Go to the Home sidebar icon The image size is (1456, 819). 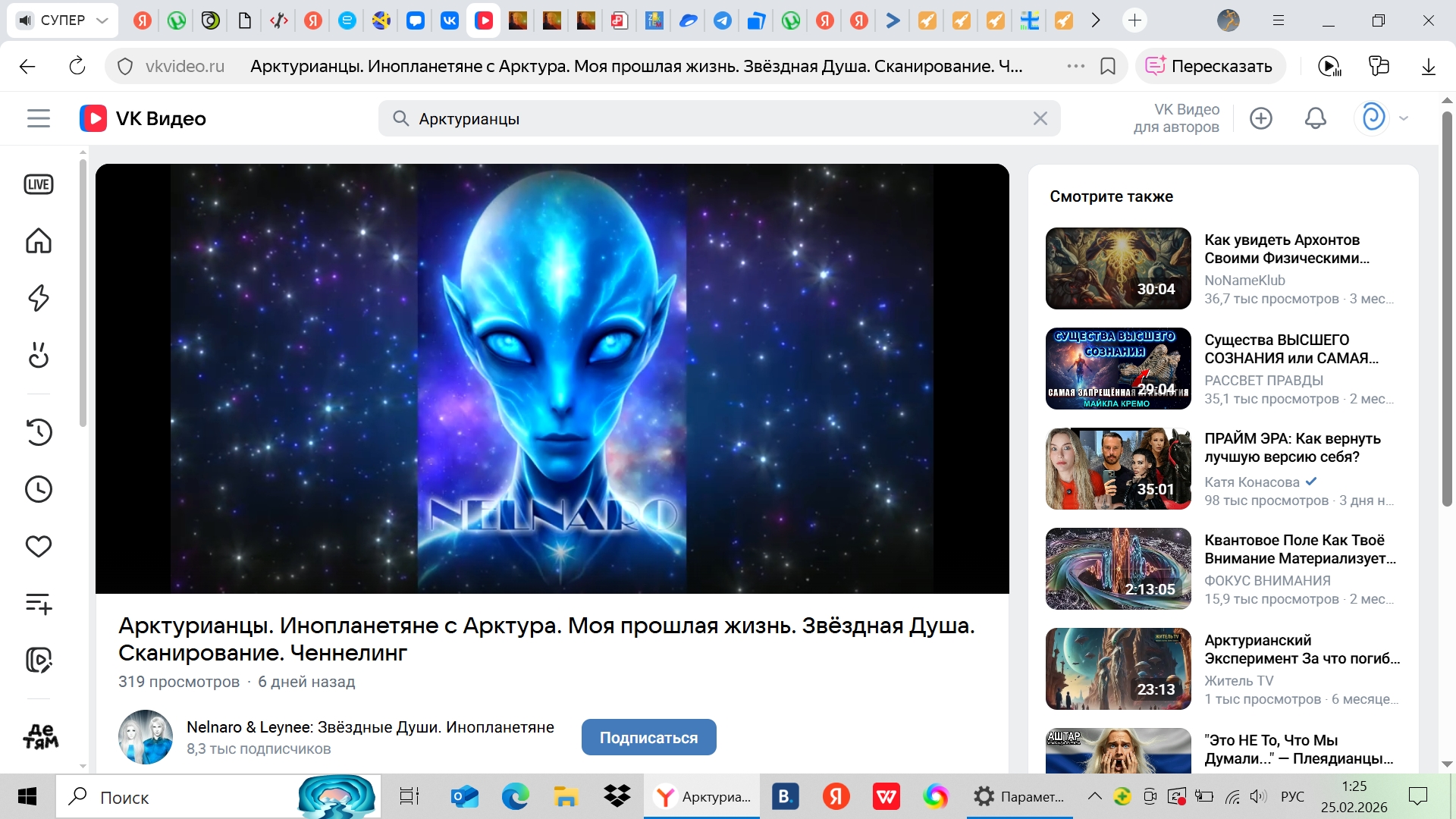click(x=39, y=241)
